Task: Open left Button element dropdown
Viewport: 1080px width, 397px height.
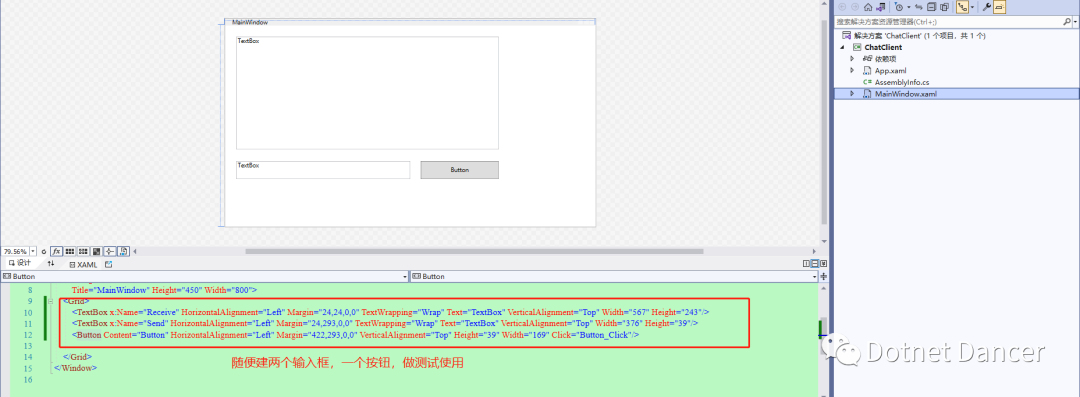Action: [404, 276]
